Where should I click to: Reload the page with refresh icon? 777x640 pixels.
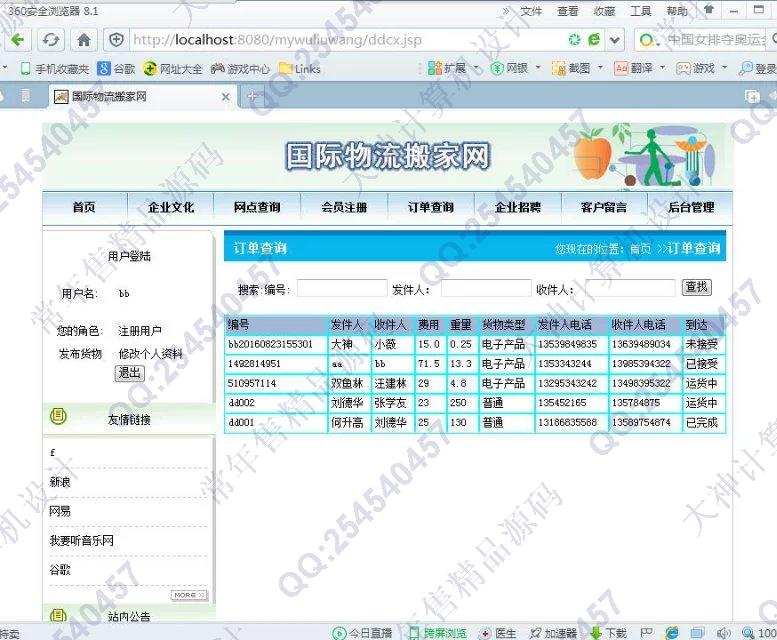pyautogui.click(x=51, y=40)
